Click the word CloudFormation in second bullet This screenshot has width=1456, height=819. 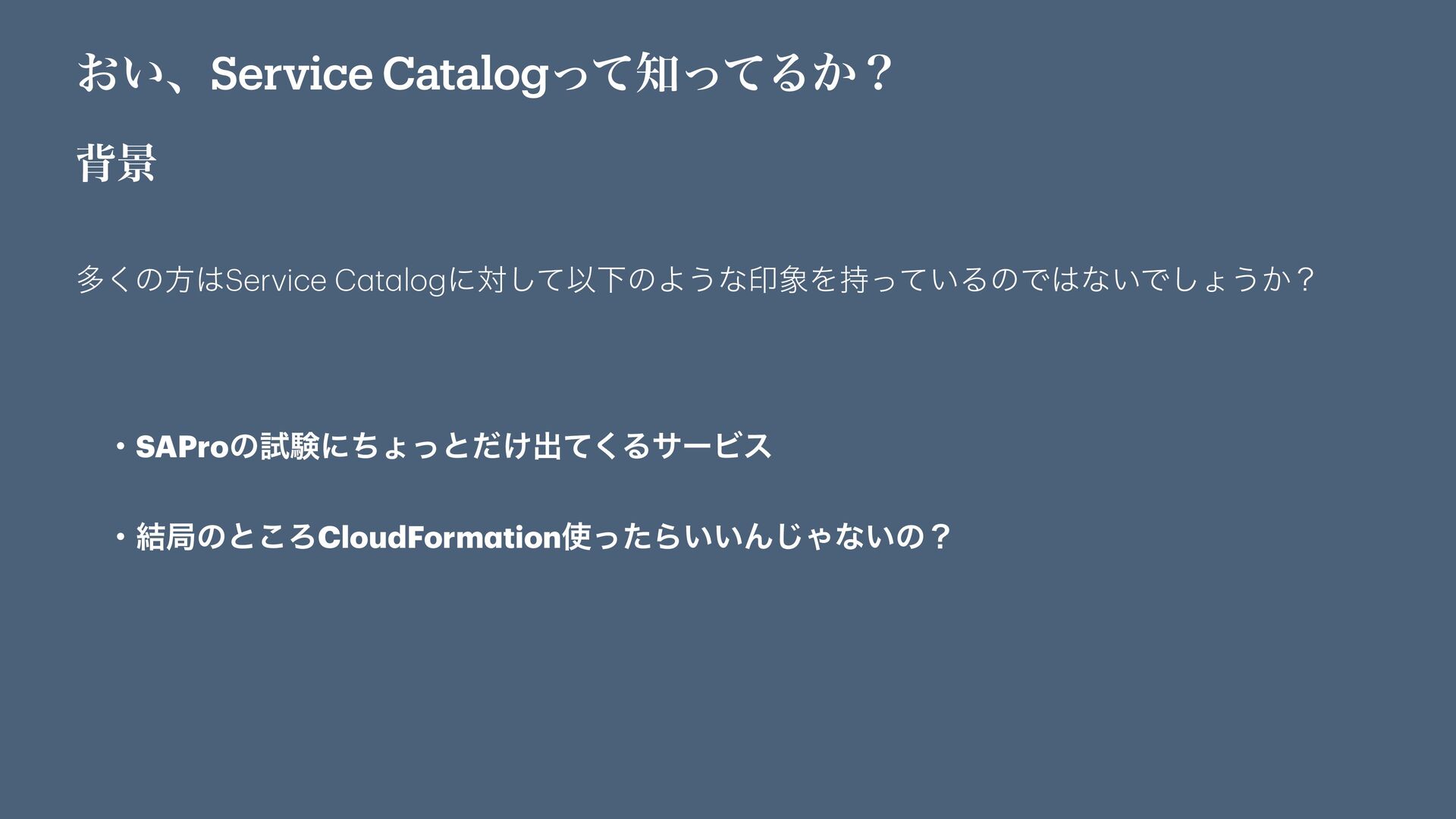click(438, 538)
